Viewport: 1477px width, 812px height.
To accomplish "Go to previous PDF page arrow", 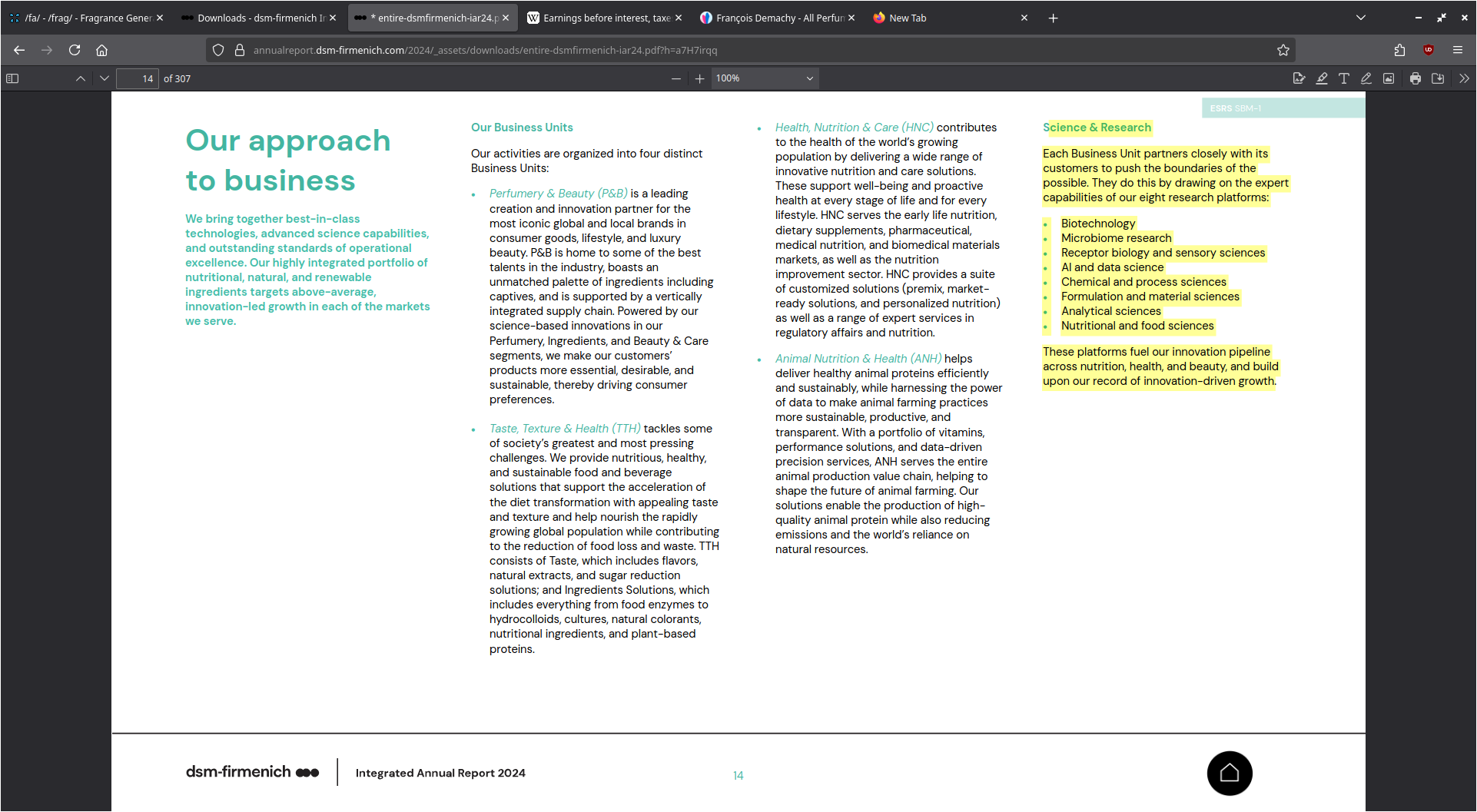I will click(x=81, y=78).
